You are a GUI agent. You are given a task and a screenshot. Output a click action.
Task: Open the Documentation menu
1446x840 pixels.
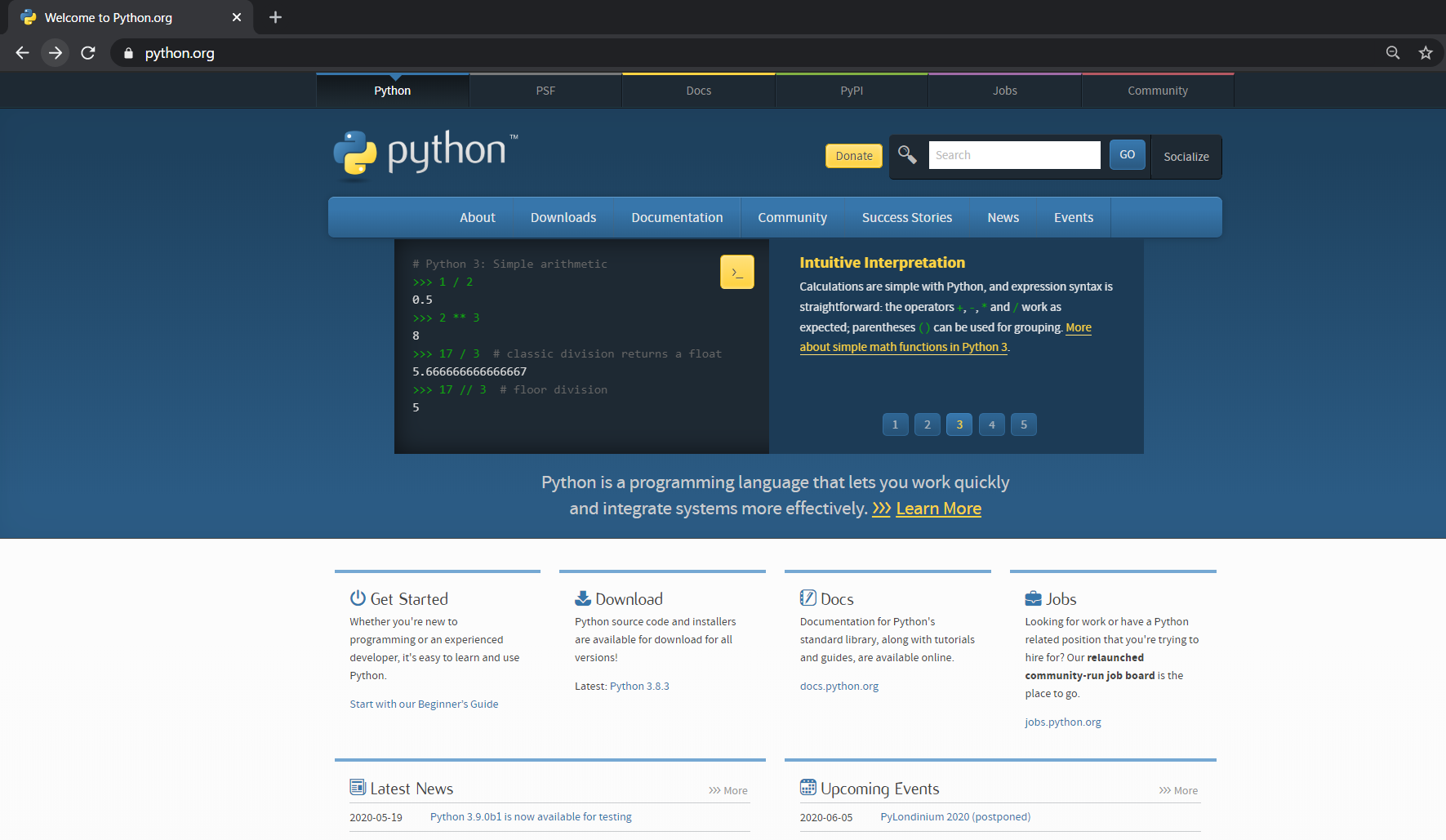(x=677, y=217)
